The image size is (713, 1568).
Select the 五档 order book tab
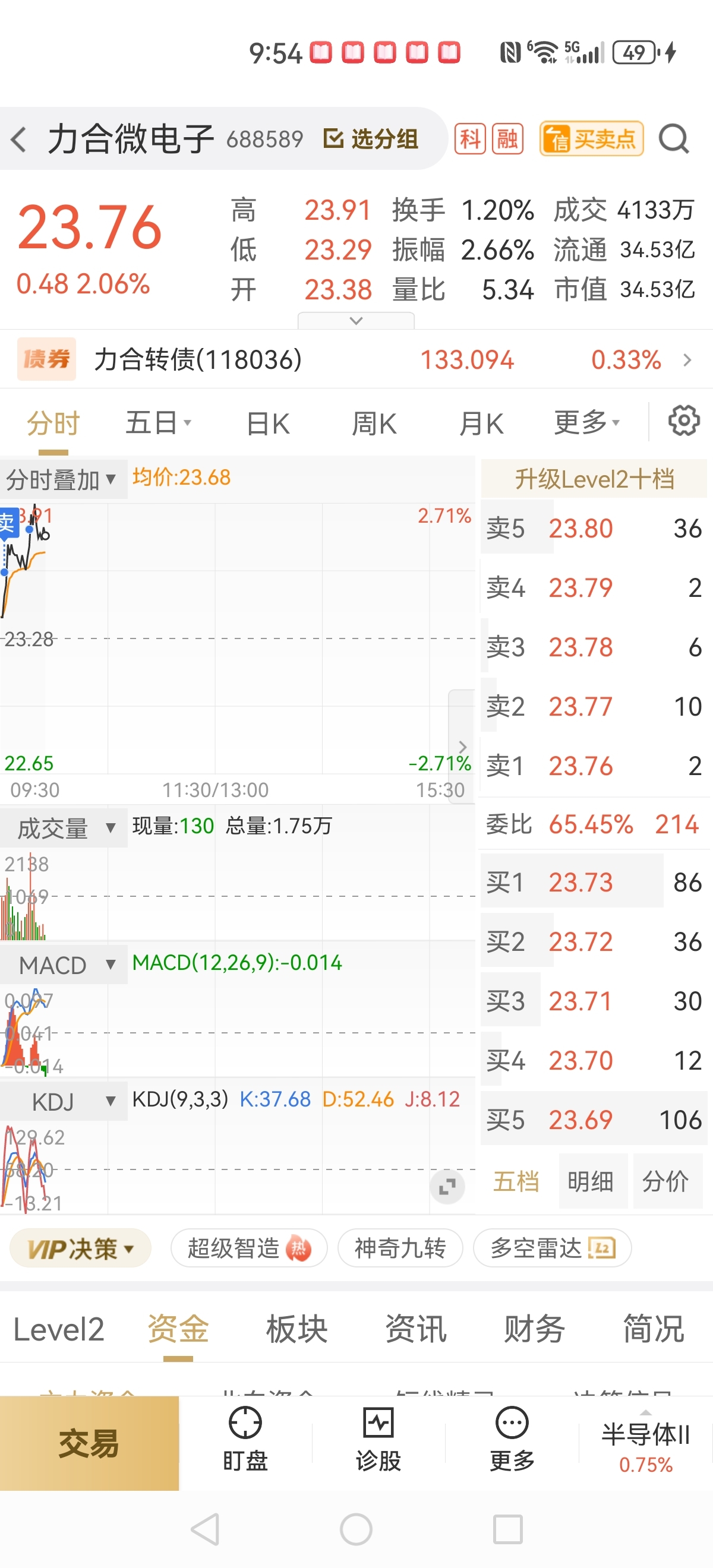[516, 1181]
